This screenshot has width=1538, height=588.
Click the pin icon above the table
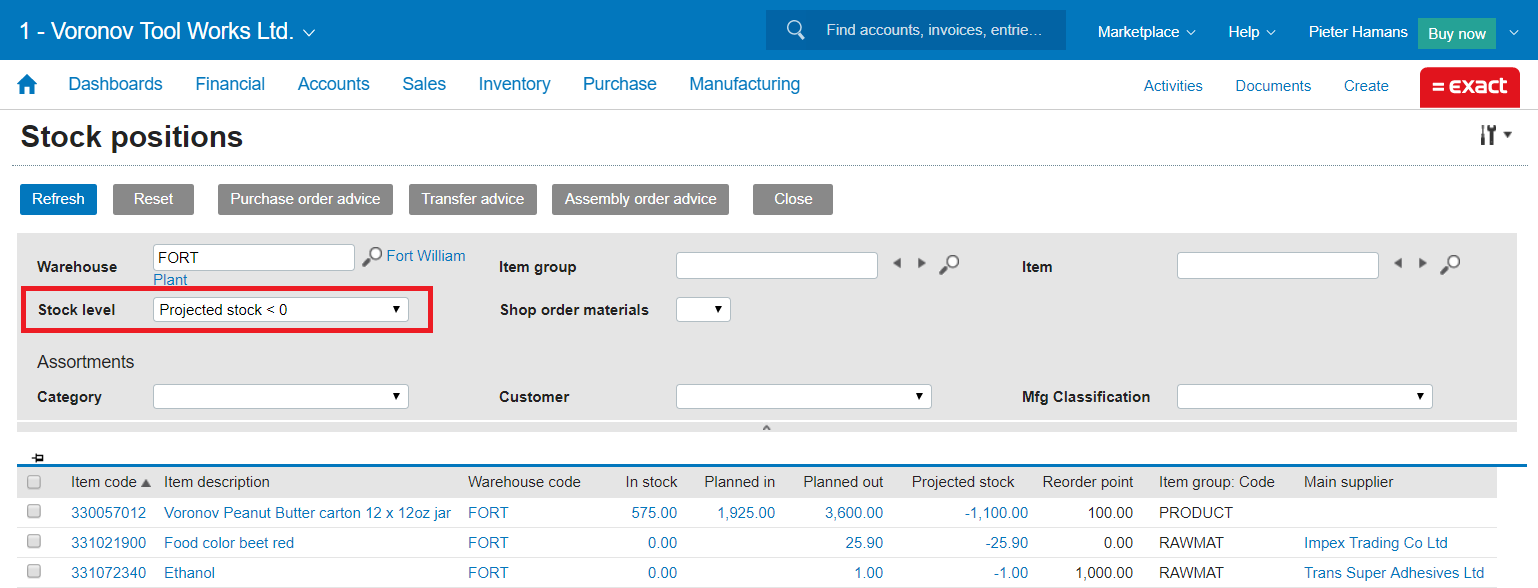point(38,457)
